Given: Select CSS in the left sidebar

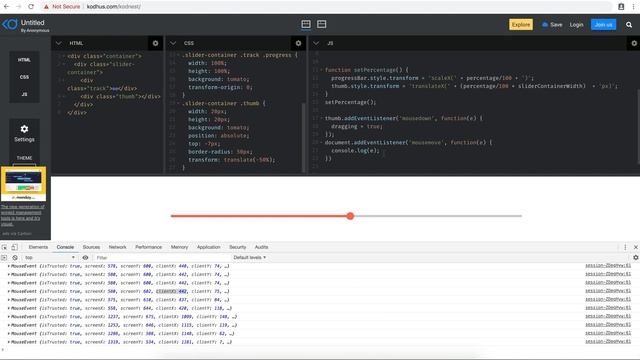Looking at the screenshot, I should coord(24,77).
